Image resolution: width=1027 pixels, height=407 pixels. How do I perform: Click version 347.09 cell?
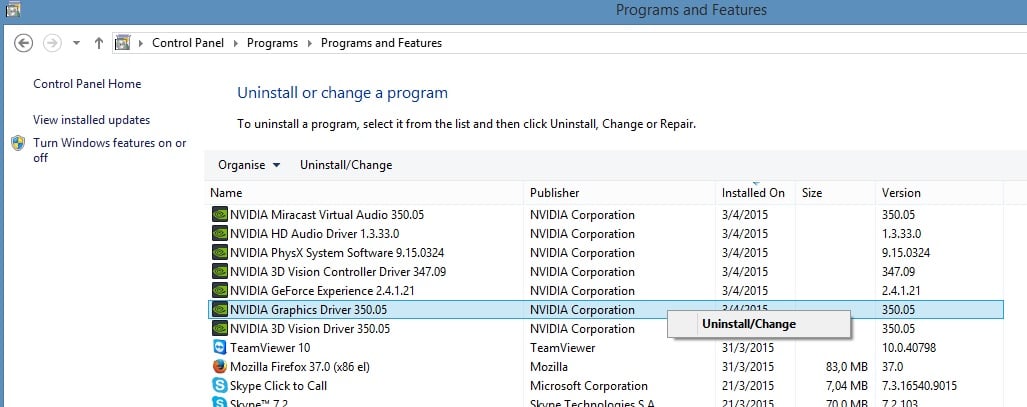point(899,272)
